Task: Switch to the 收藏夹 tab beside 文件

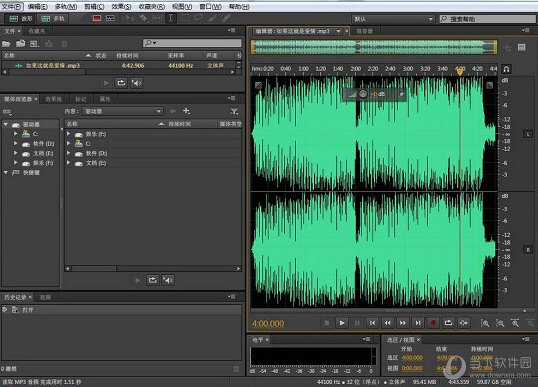Action: [37, 31]
